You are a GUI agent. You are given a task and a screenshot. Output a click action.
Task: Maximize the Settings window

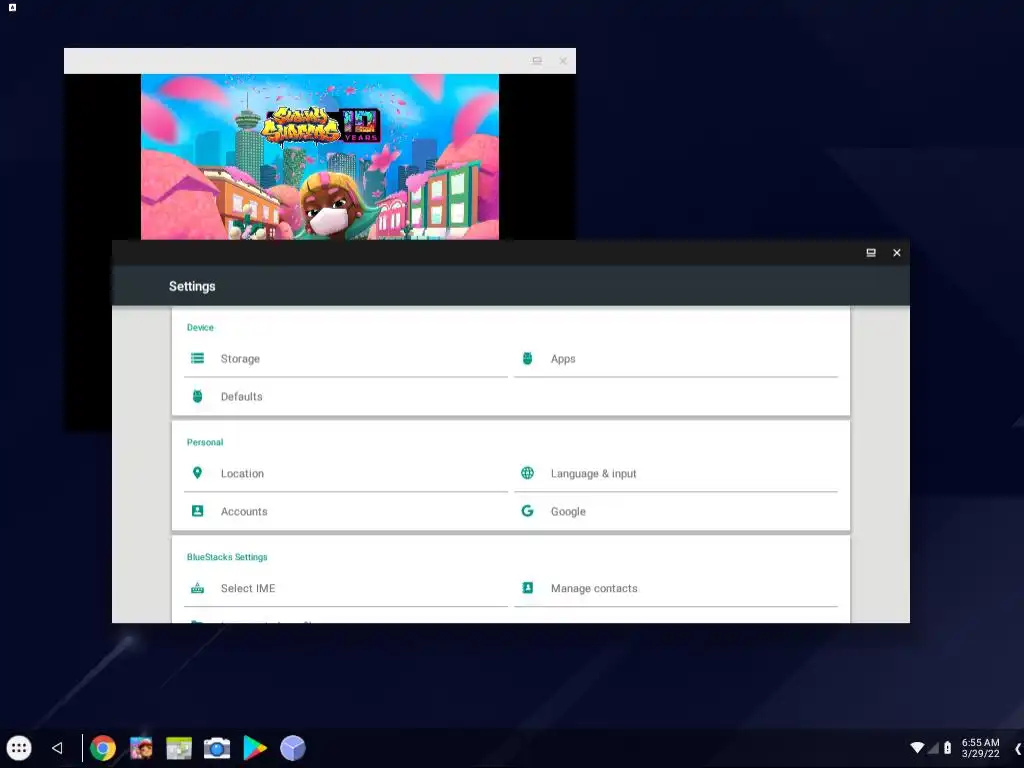point(871,253)
